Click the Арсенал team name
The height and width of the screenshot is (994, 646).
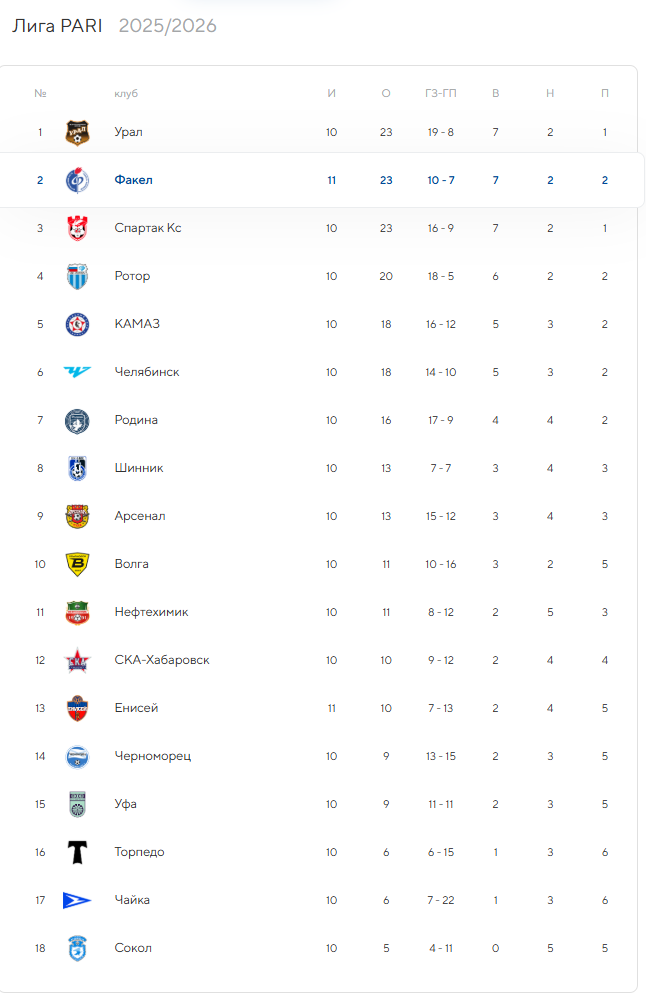140,516
